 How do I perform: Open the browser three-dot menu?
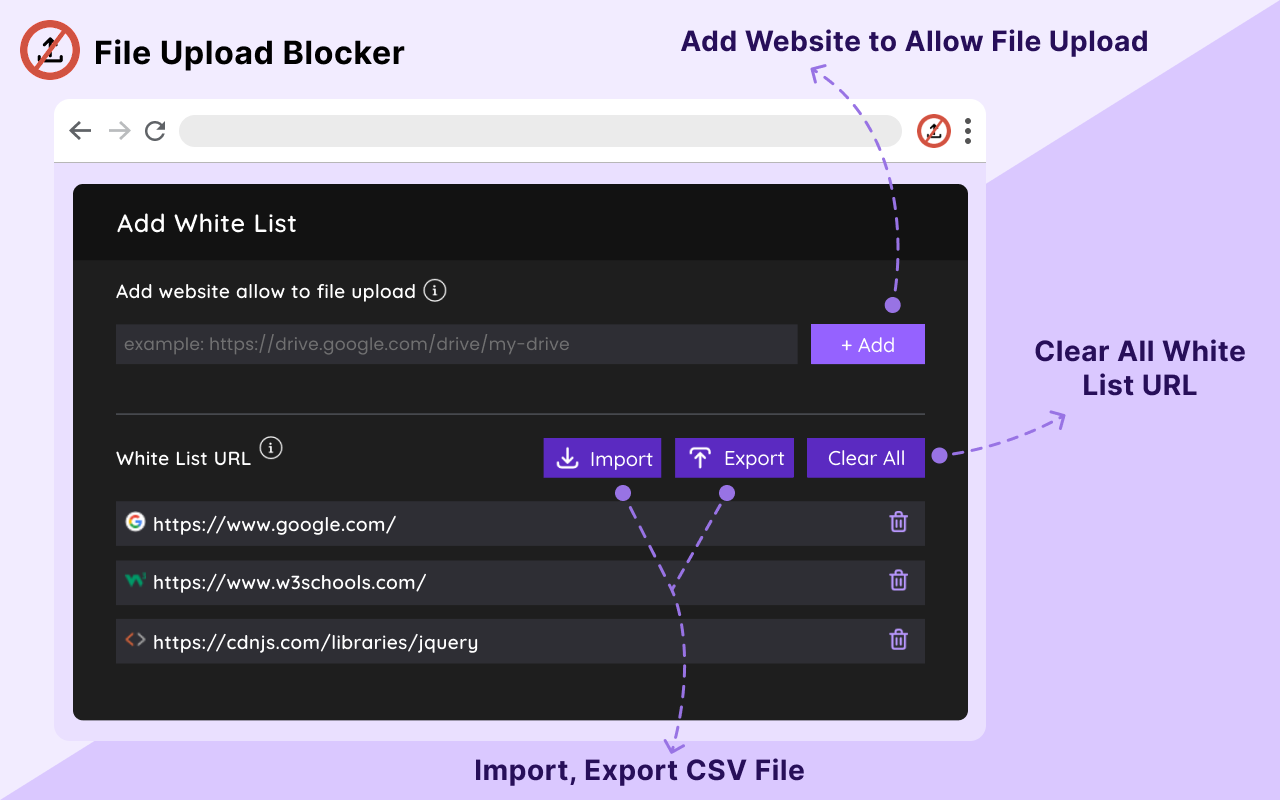968,131
